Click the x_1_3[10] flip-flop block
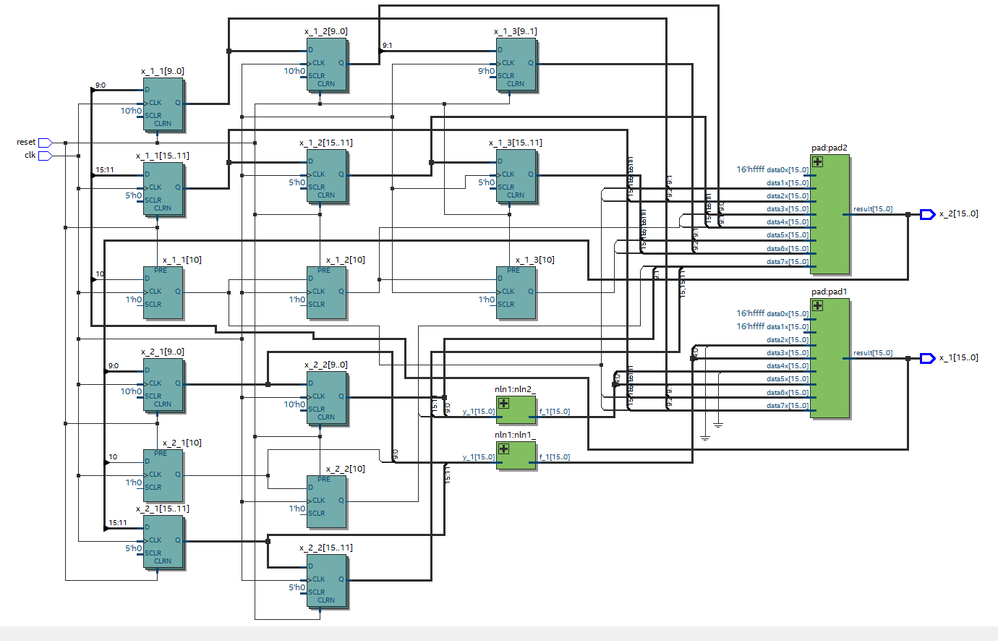Viewport: 998px width, 641px height. 516,293
